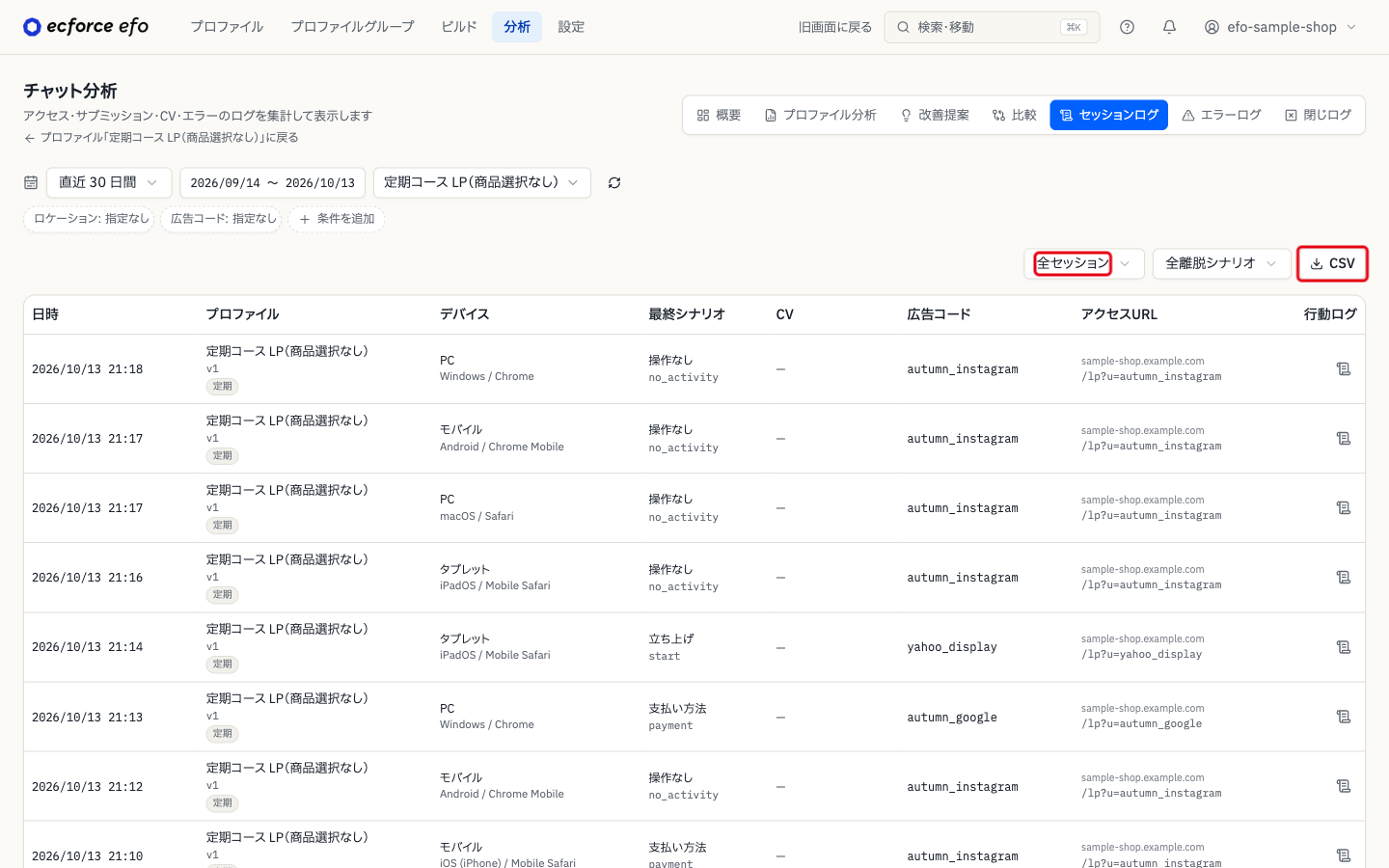
Task: Switch to the 概要 tab
Action: [x=719, y=115]
